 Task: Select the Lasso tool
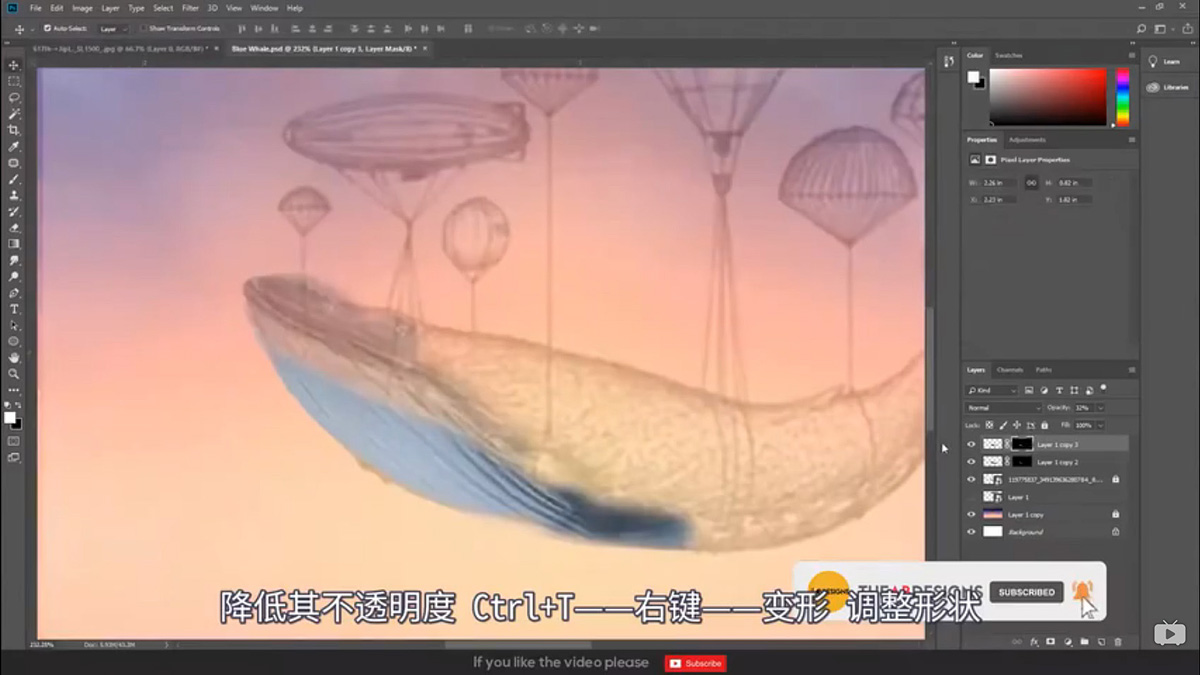click(13, 98)
